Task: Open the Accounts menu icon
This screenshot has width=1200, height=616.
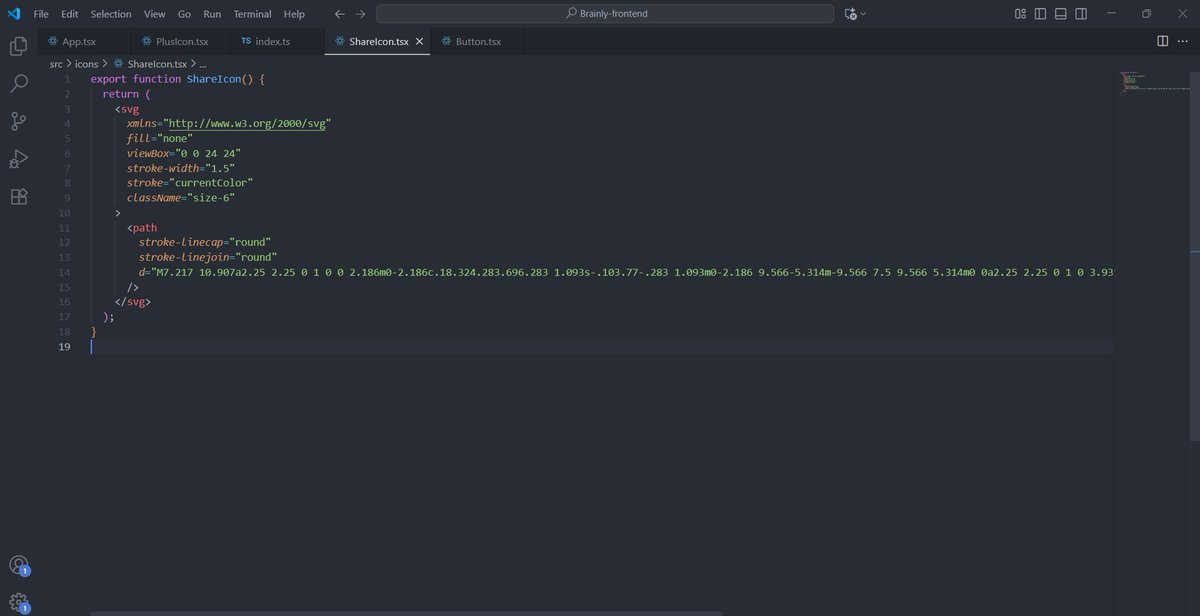Action: coord(18,566)
